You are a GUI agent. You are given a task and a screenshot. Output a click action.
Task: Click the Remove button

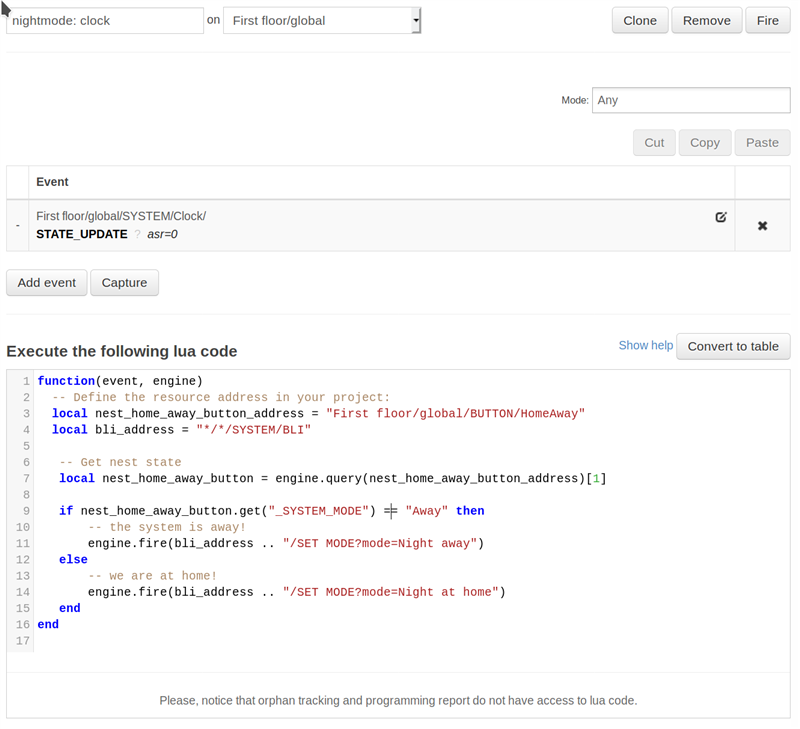706,20
